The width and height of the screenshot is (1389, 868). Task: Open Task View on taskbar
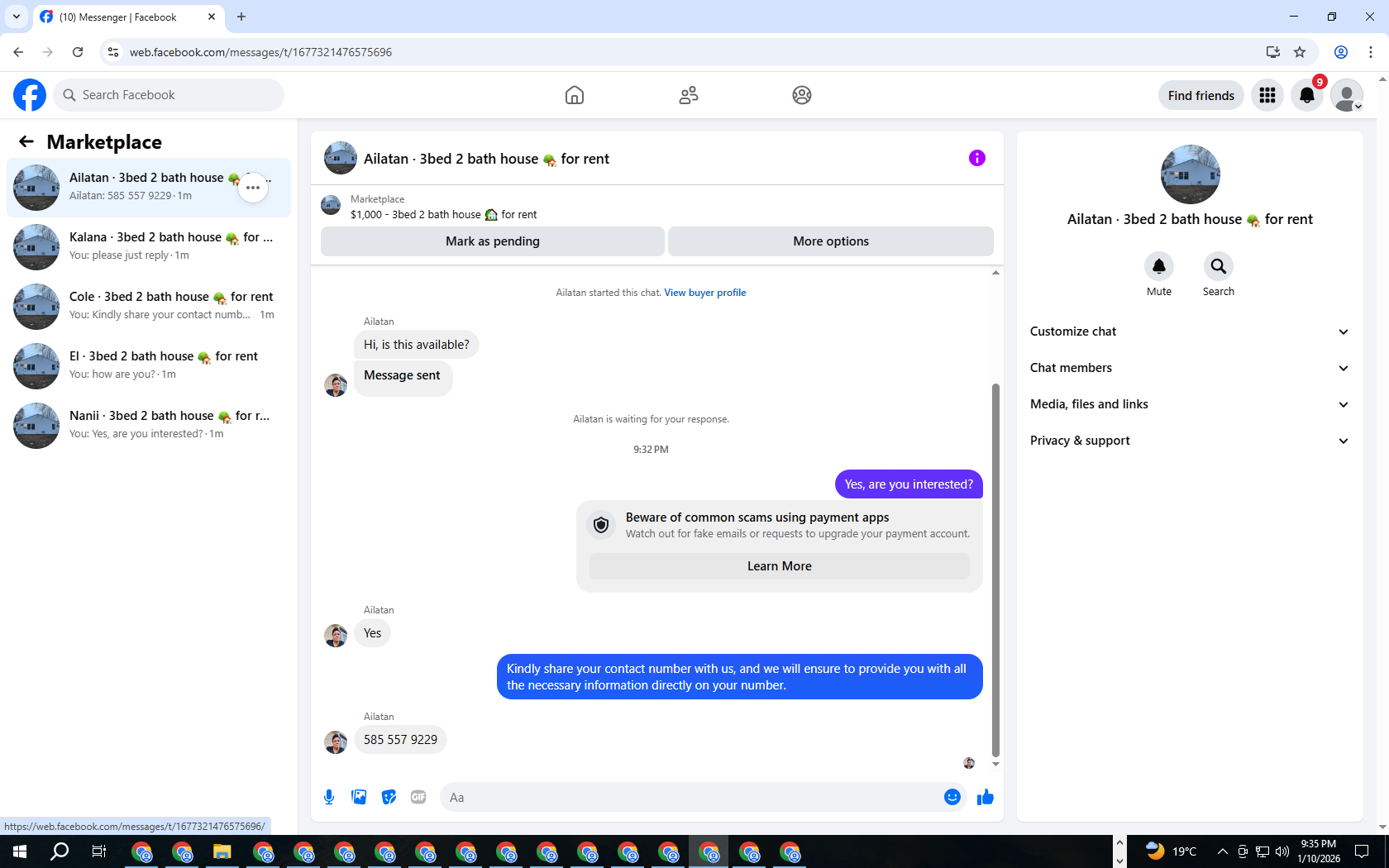99,851
